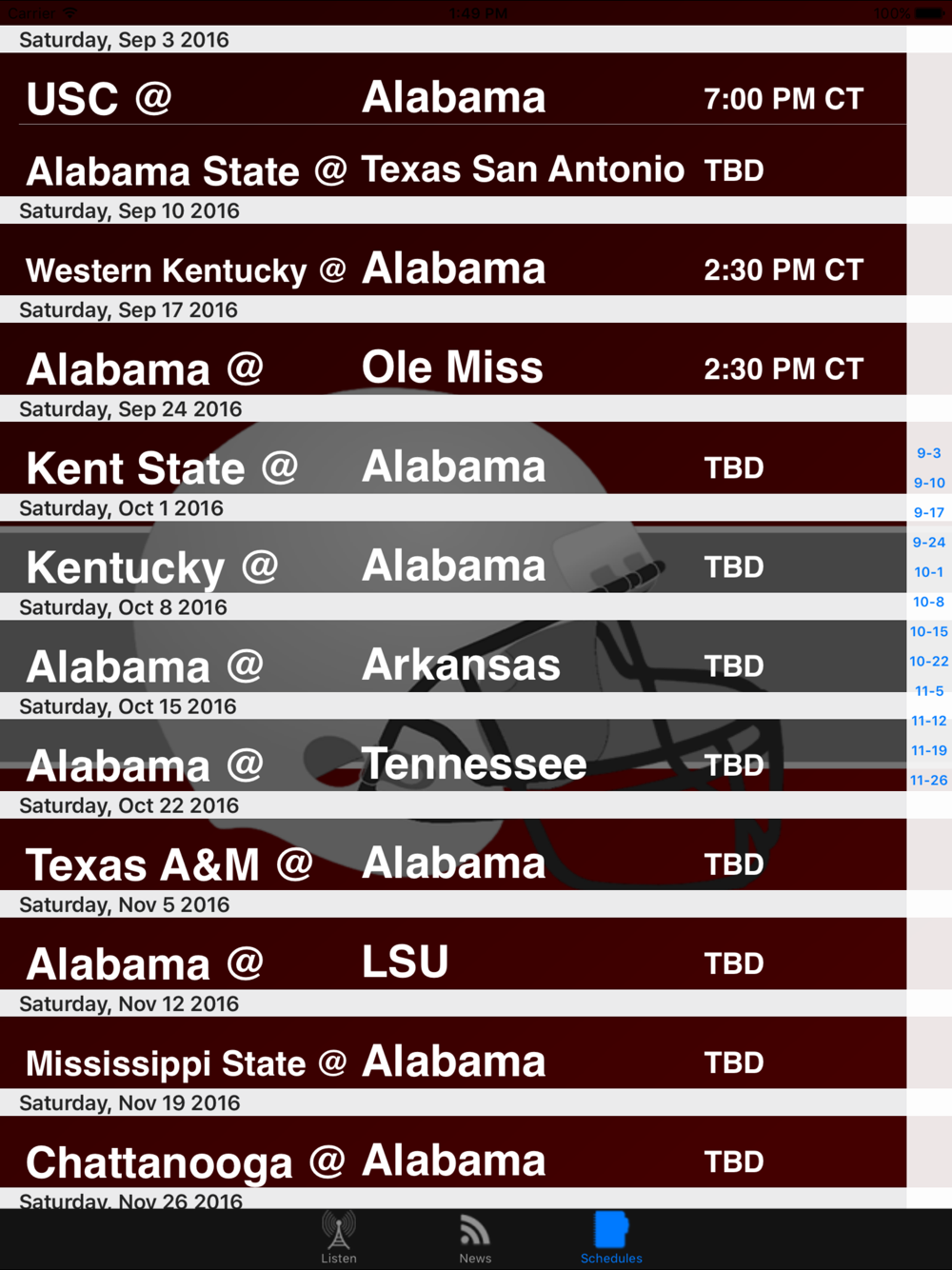Select Texas A&M @ Alabama row
Screen dimensions: 952x1270
click(x=453, y=854)
